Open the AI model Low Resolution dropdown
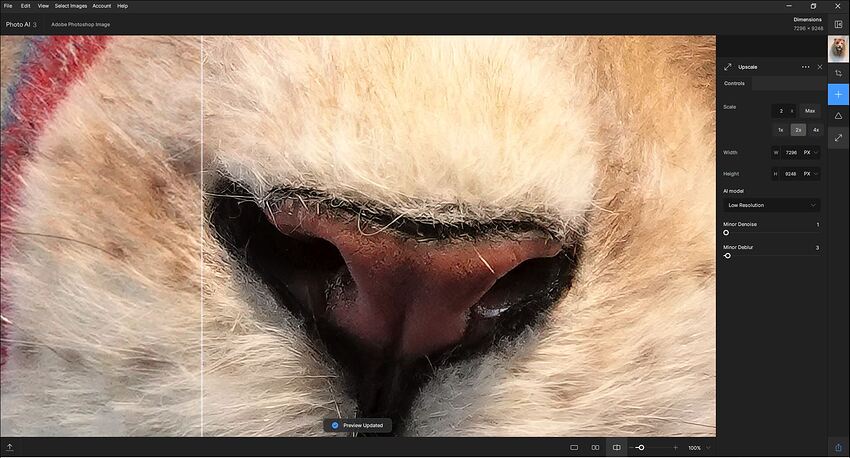850x458 pixels. tap(771, 205)
